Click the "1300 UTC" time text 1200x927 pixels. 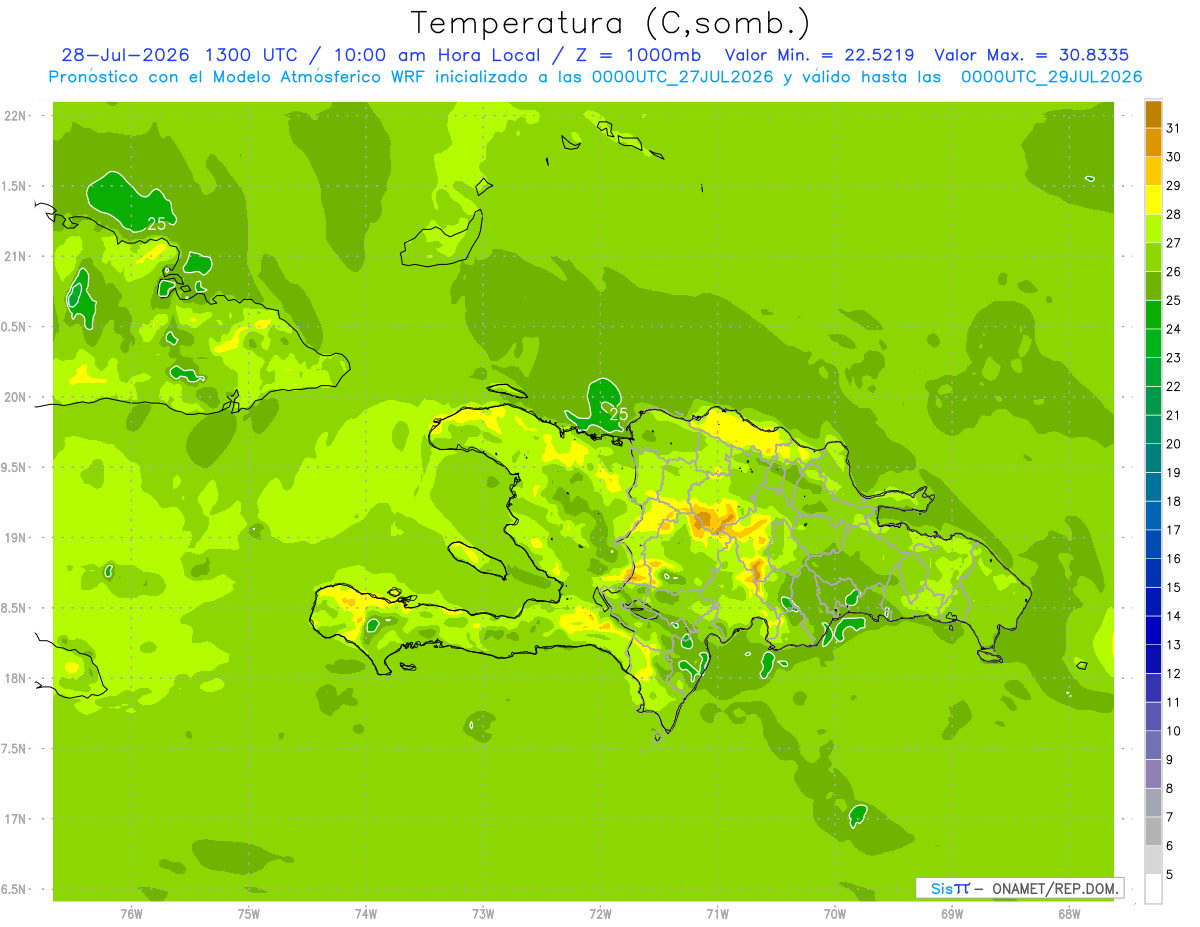(252, 55)
